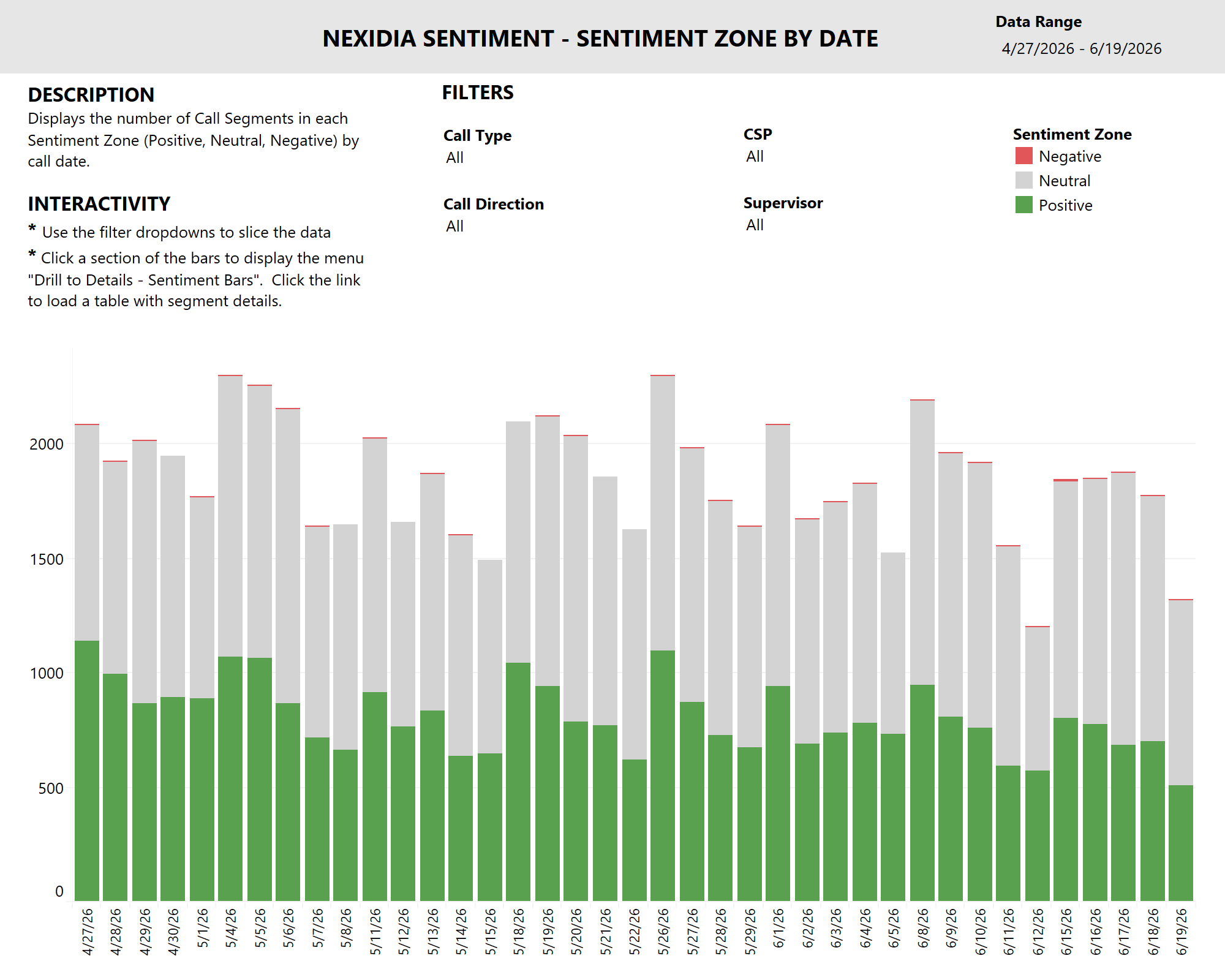Click the 2000 y-axis tick label

[x=47, y=444]
